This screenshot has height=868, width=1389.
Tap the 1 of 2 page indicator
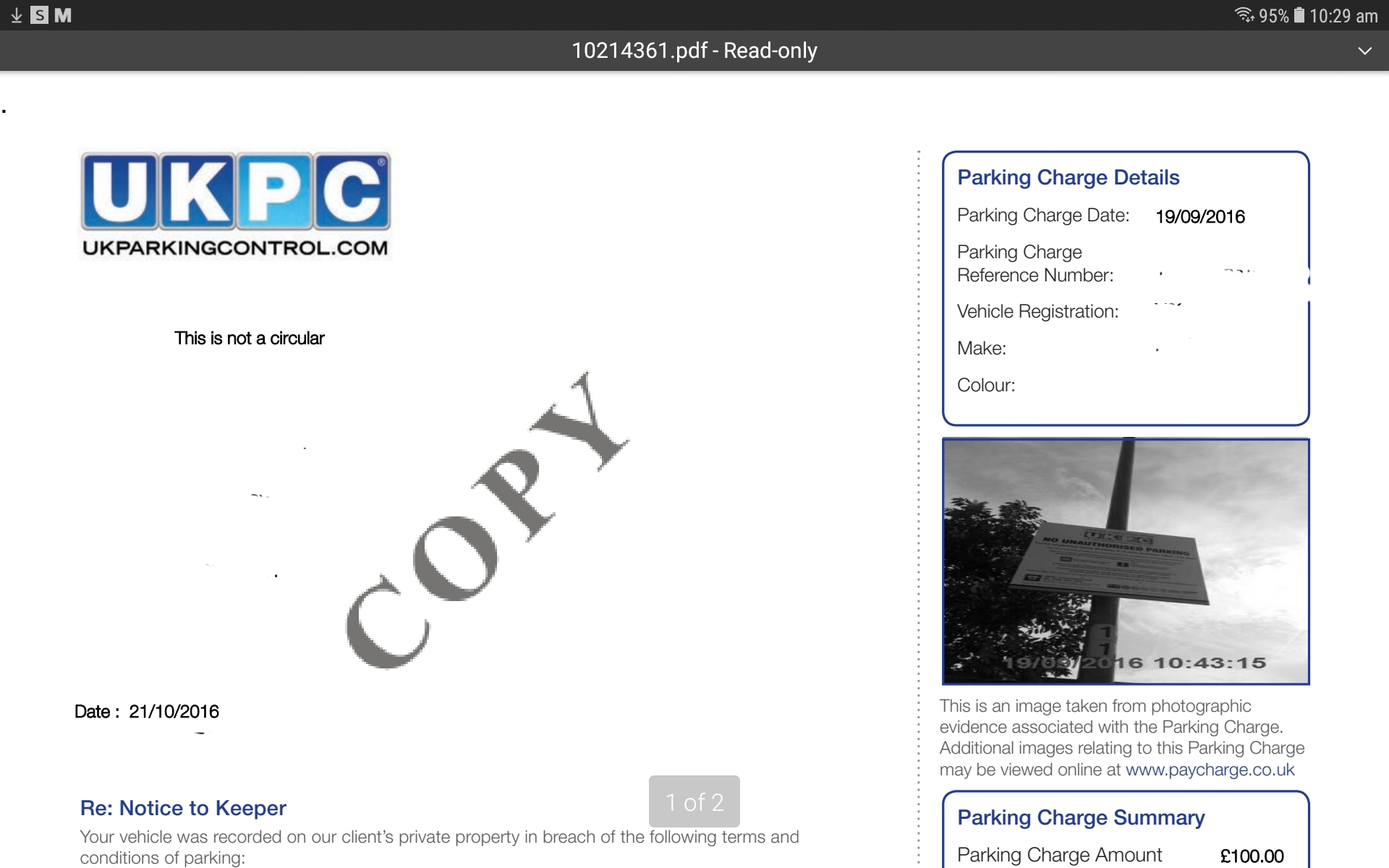[694, 801]
